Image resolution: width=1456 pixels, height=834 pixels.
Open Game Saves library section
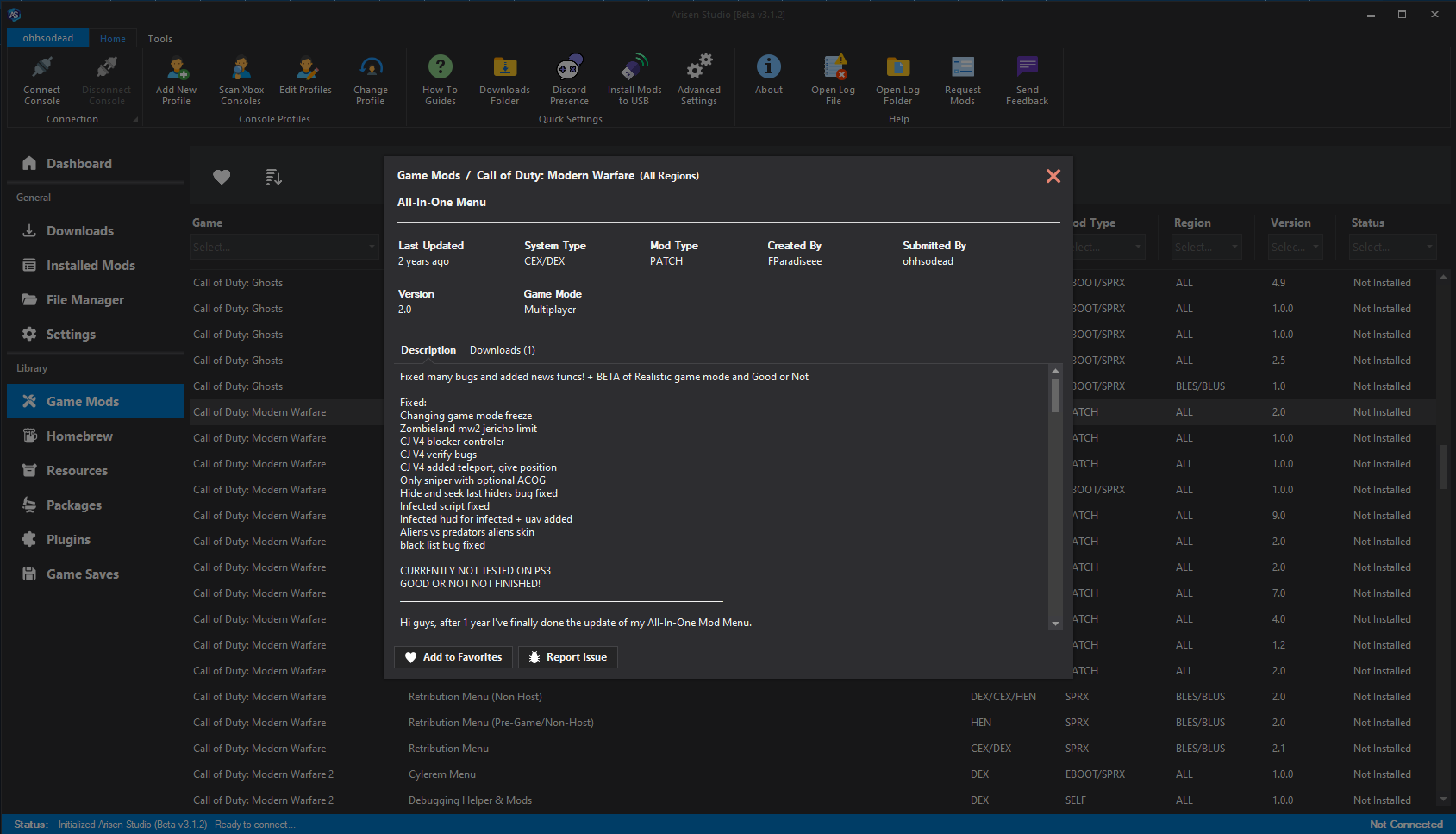(x=96, y=574)
